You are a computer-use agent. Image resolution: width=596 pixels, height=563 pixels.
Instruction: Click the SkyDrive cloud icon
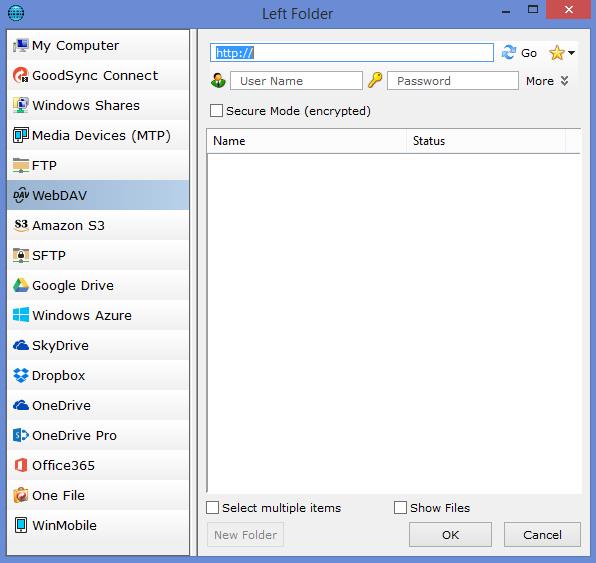21,345
